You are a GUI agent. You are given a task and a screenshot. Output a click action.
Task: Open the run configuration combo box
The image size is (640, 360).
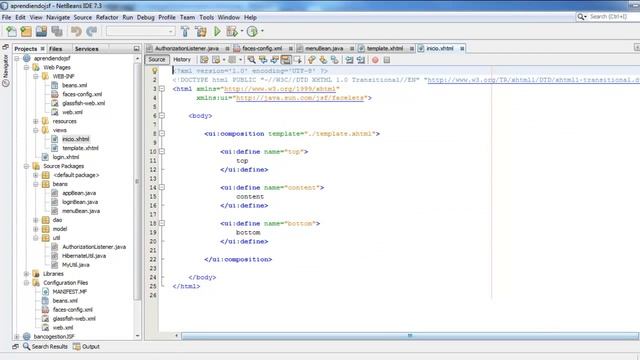[140, 31]
